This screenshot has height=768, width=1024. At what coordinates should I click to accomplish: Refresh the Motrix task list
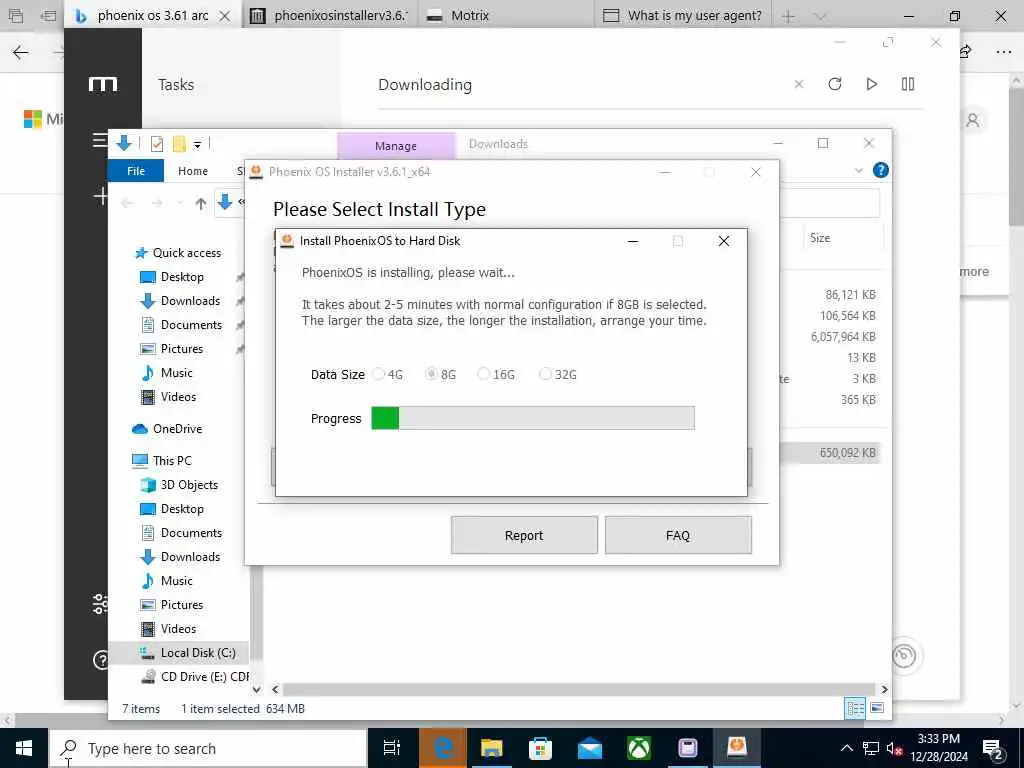point(835,84)
